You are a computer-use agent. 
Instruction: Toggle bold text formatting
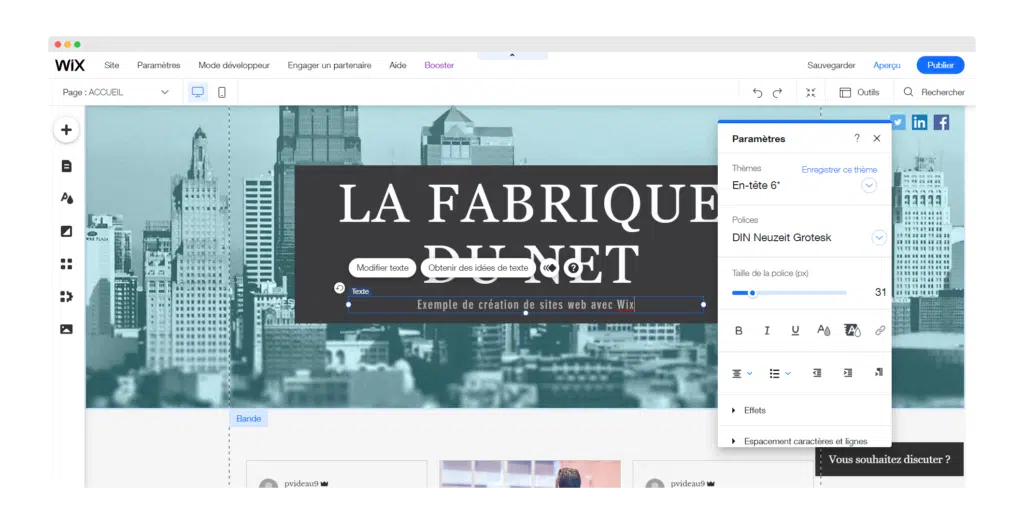pos(739,330)
